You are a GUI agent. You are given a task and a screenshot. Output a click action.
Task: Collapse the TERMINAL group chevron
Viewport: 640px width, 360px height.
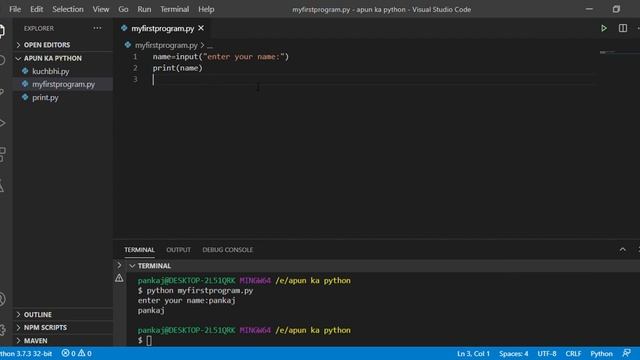tap(132, 266)
